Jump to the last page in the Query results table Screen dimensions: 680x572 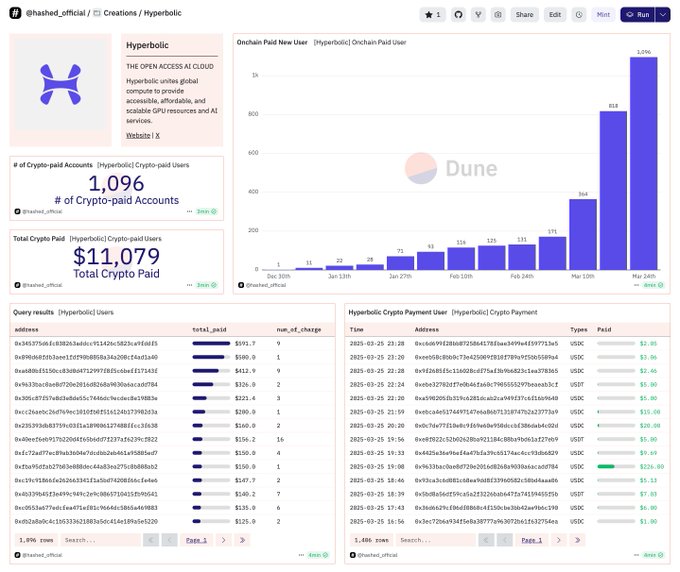[x=242, y=540]
